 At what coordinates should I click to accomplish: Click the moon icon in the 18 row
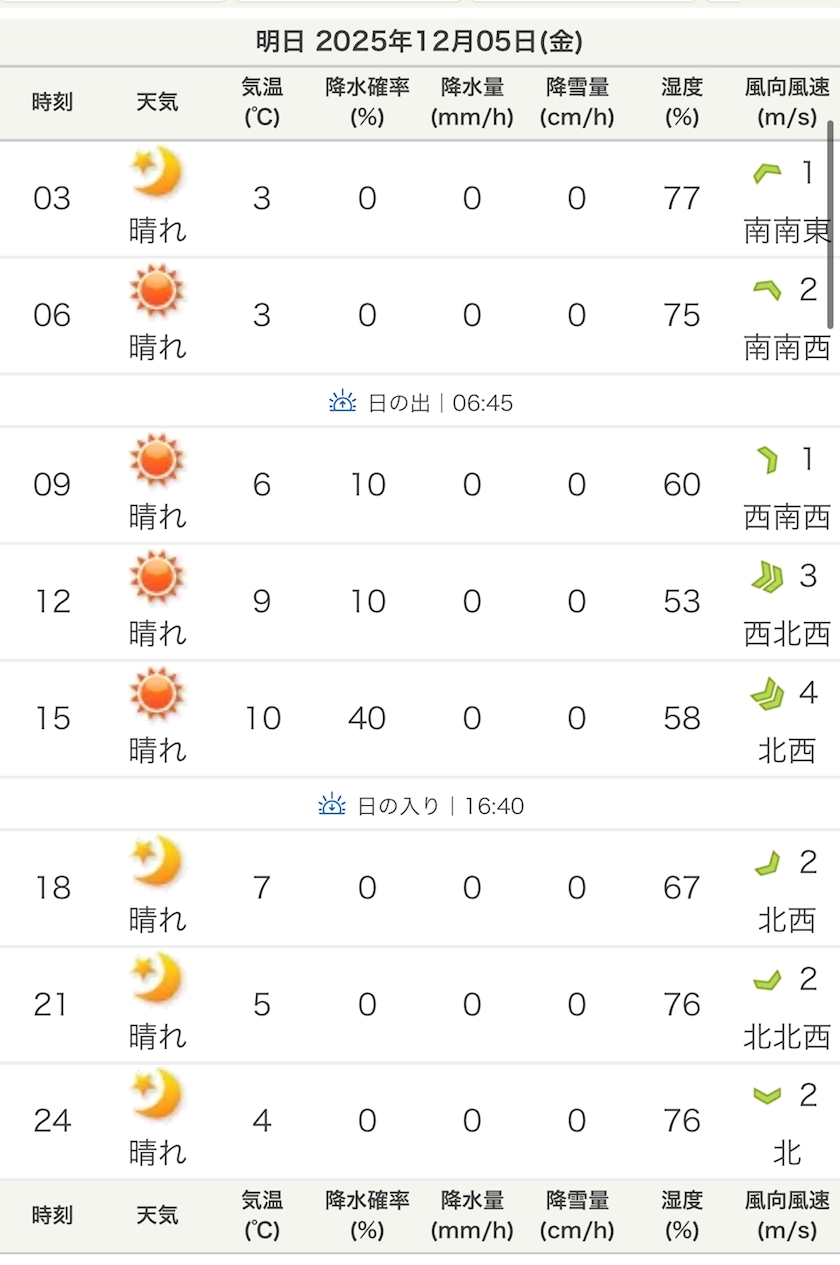[x=157, y=861]
